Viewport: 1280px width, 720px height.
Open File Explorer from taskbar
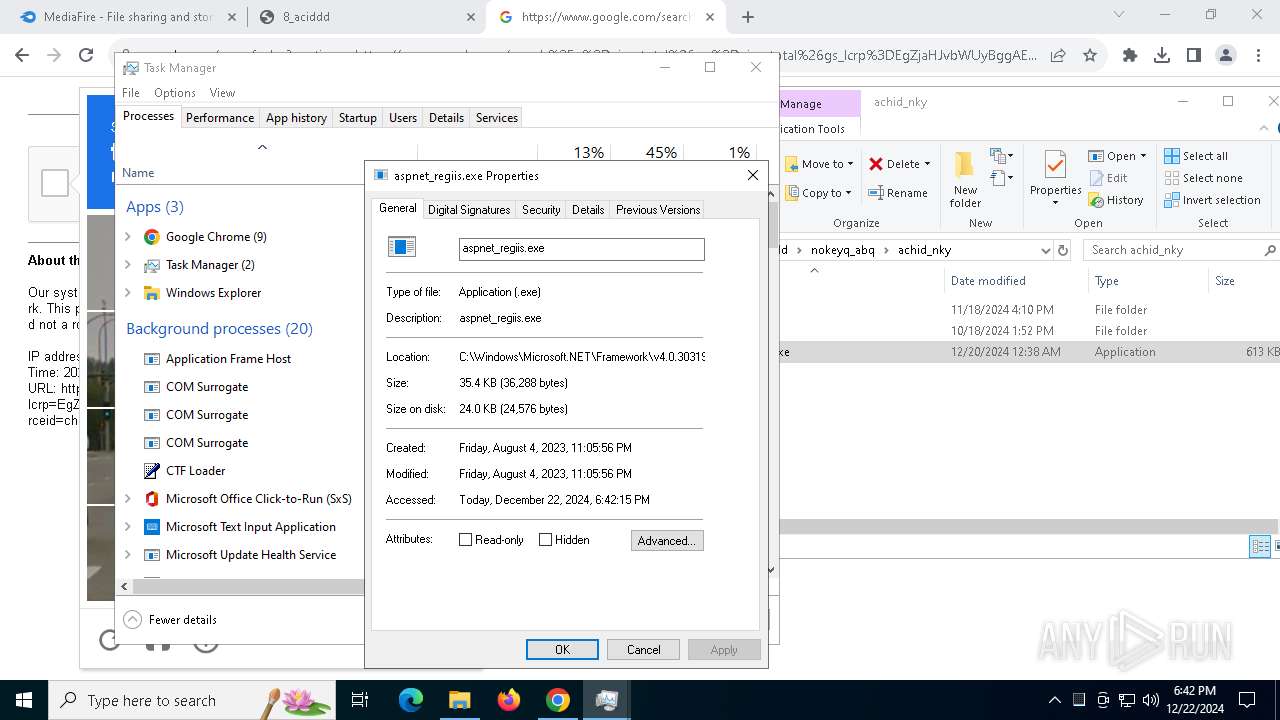[x=460, y=700]
